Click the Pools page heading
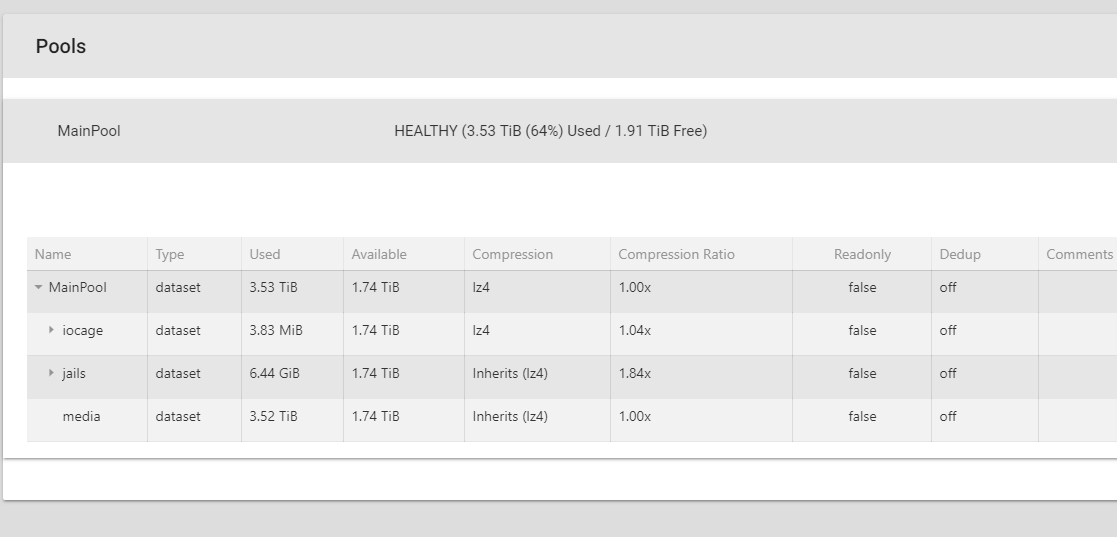 [61, 46]
